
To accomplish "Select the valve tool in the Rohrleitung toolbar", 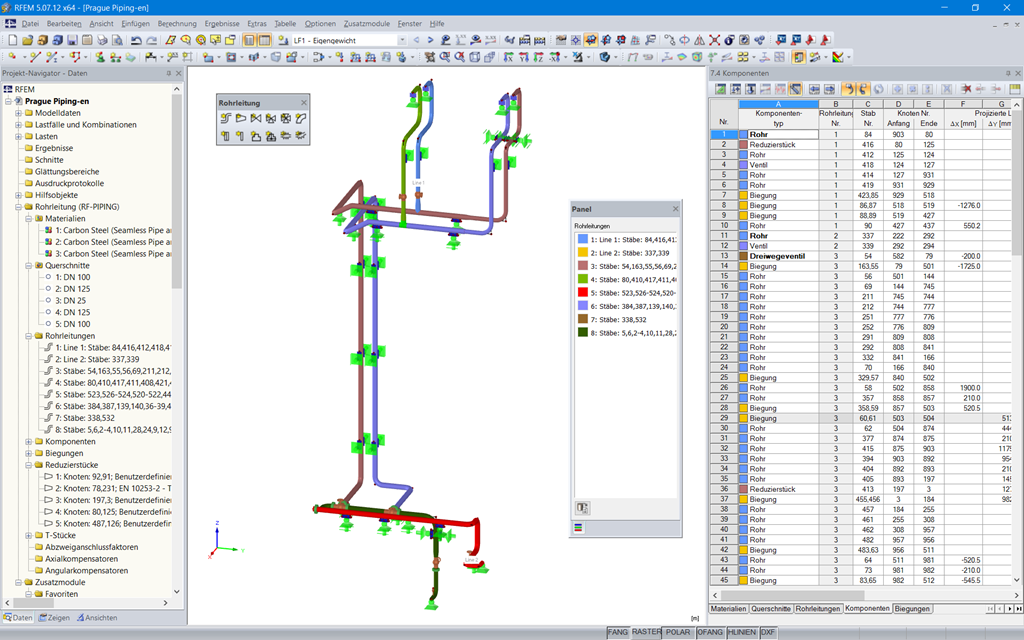I will coord(256,118).
